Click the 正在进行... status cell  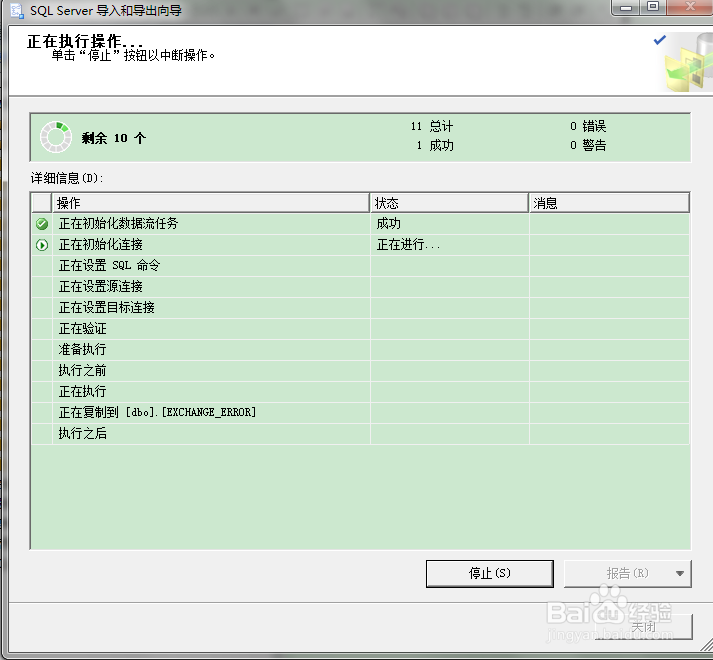[449, 245]
